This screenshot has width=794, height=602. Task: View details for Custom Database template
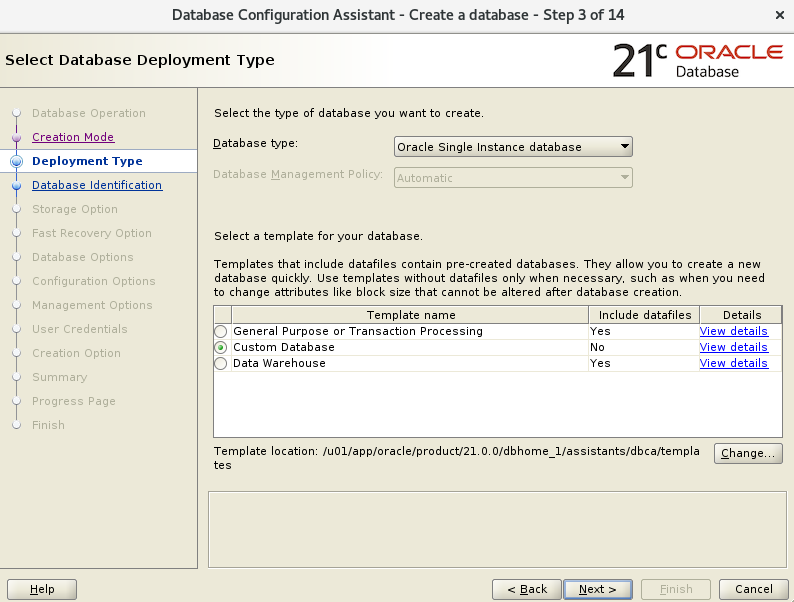point(733,347)
